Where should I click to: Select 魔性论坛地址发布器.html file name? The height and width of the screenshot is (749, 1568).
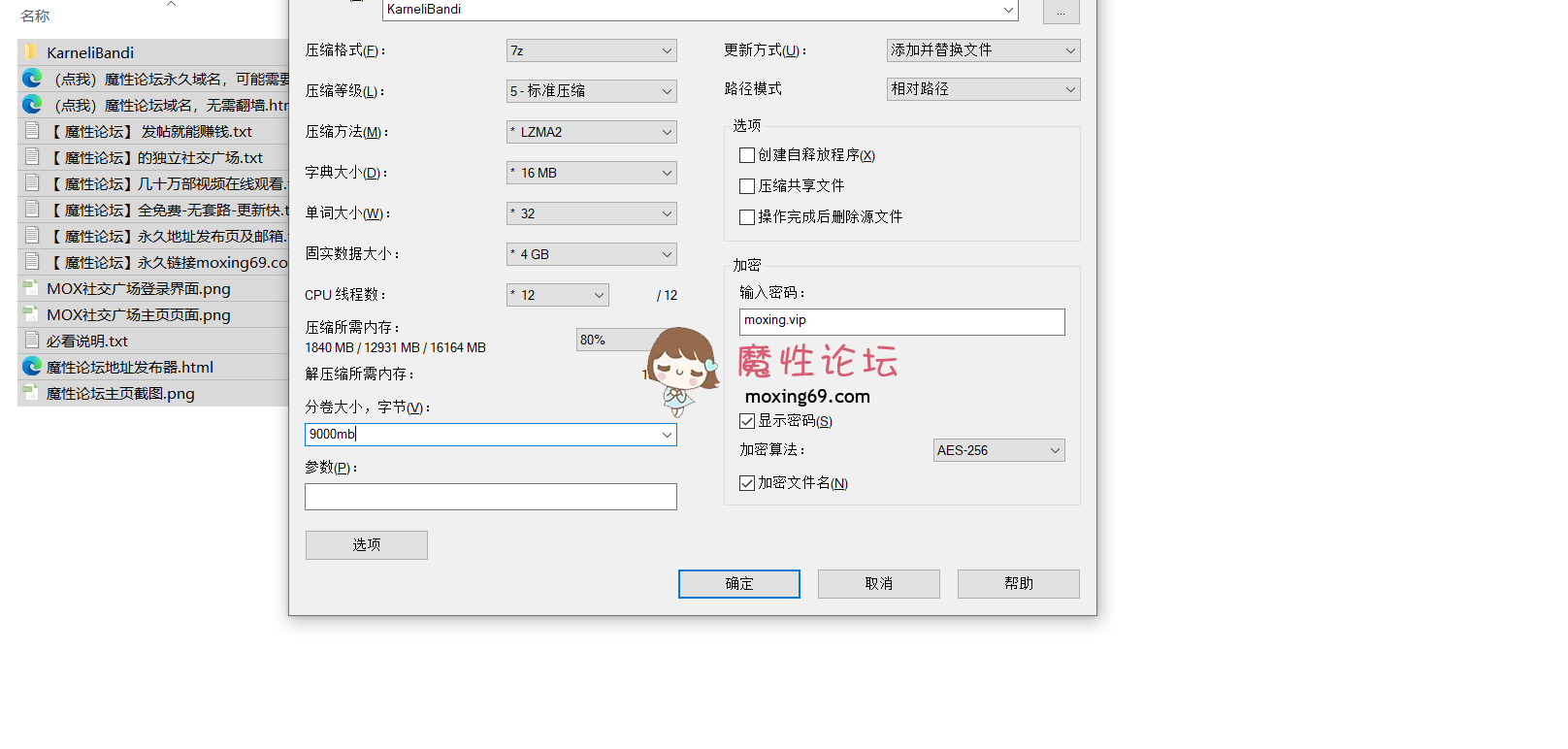click(x=130, y=368)
